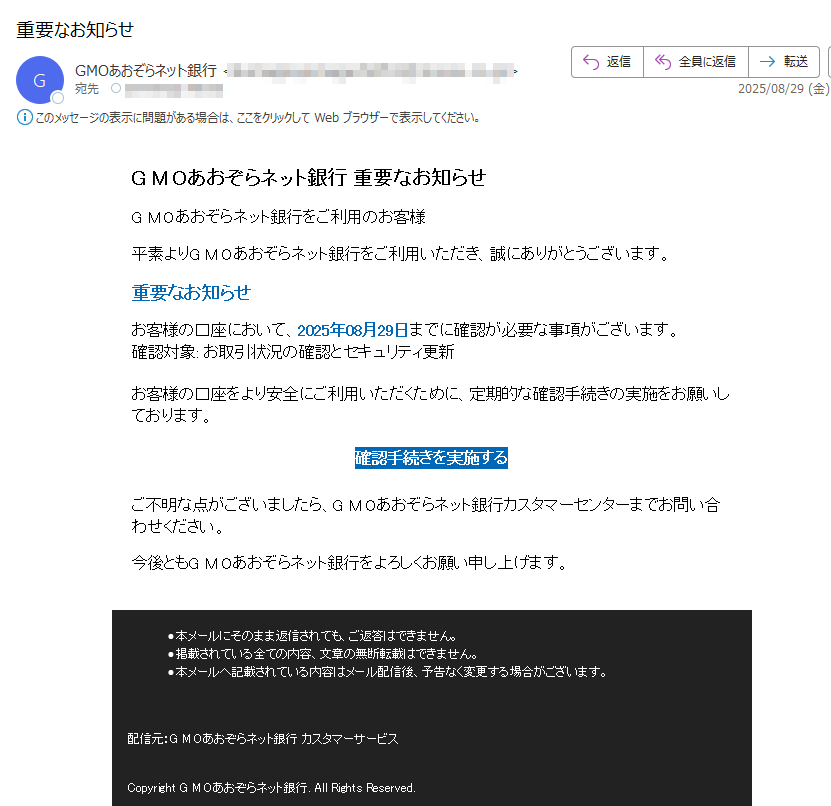Click the blue info circle icon

point(24,117)
